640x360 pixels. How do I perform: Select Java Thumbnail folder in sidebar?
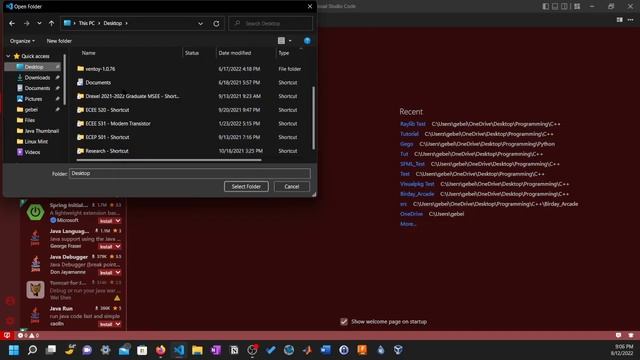(42, 131)
